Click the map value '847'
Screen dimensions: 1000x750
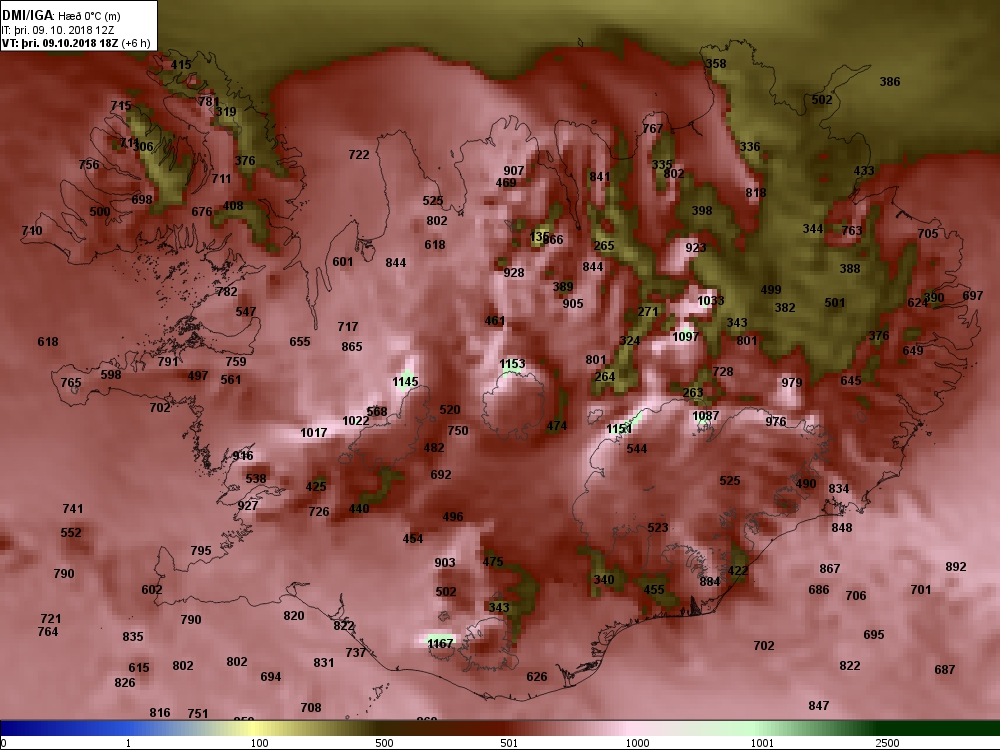[x=819, y=705]
